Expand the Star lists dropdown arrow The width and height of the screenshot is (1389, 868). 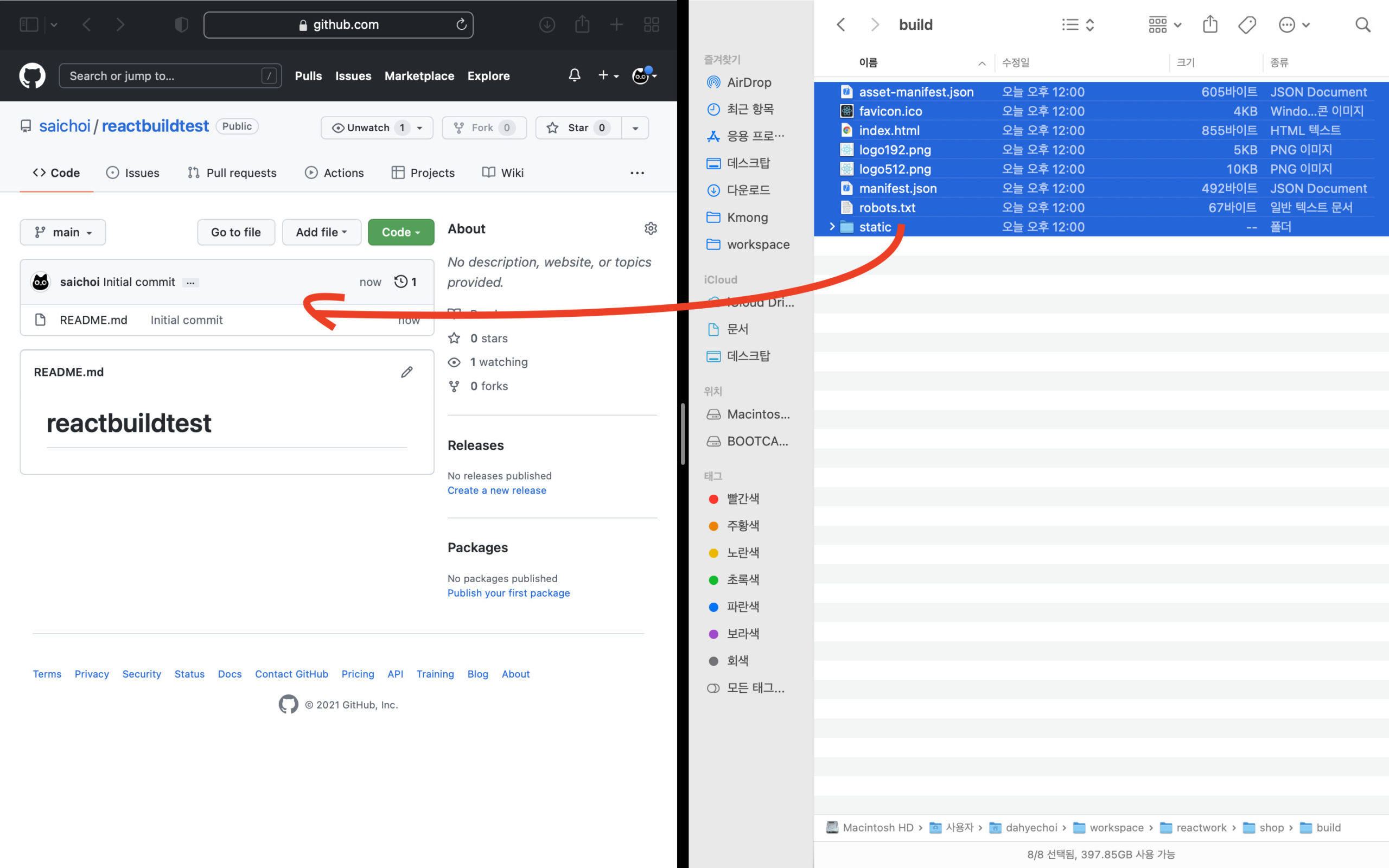pos(635,127)
